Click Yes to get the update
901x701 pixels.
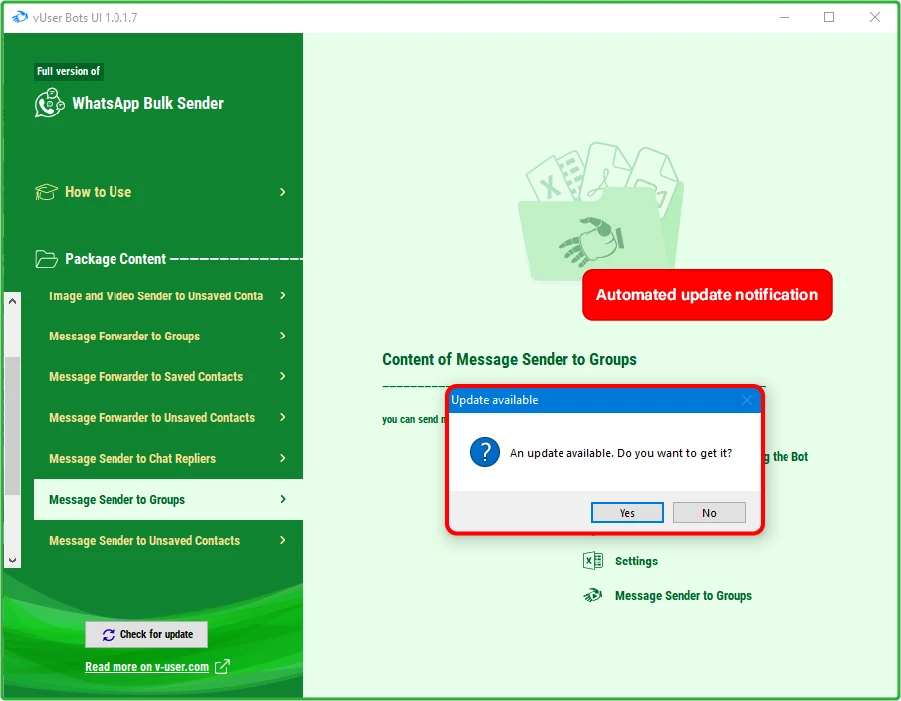627,513
